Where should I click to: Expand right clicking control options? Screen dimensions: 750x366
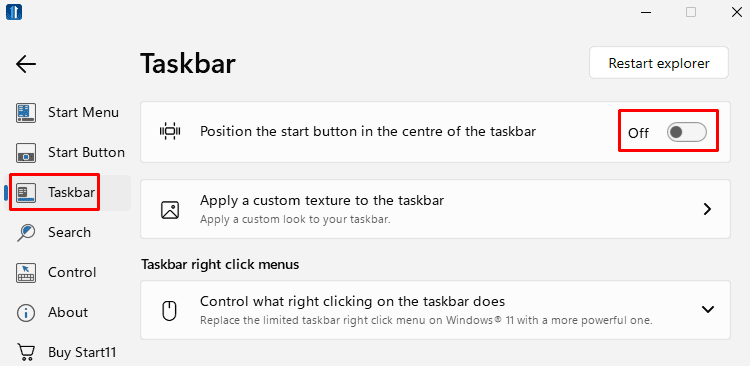(x=707, y=310)
